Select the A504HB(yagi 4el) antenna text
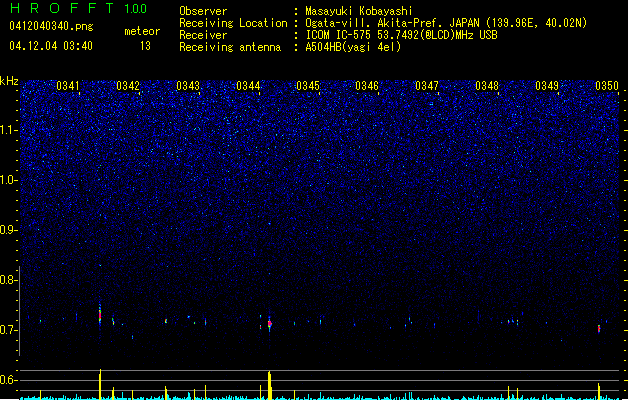The width and height of the screenshot is (629, 400). coord(353,47)
